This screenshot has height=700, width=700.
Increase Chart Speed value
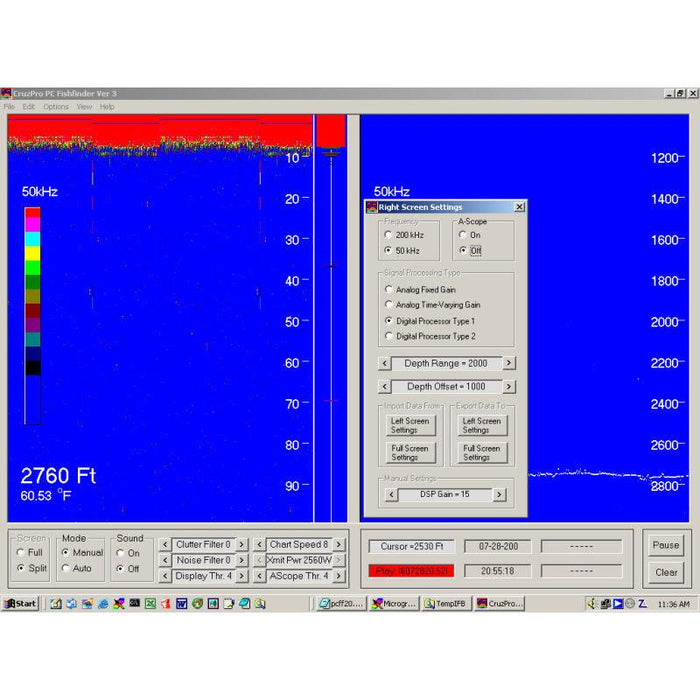[x=339, y=545]
